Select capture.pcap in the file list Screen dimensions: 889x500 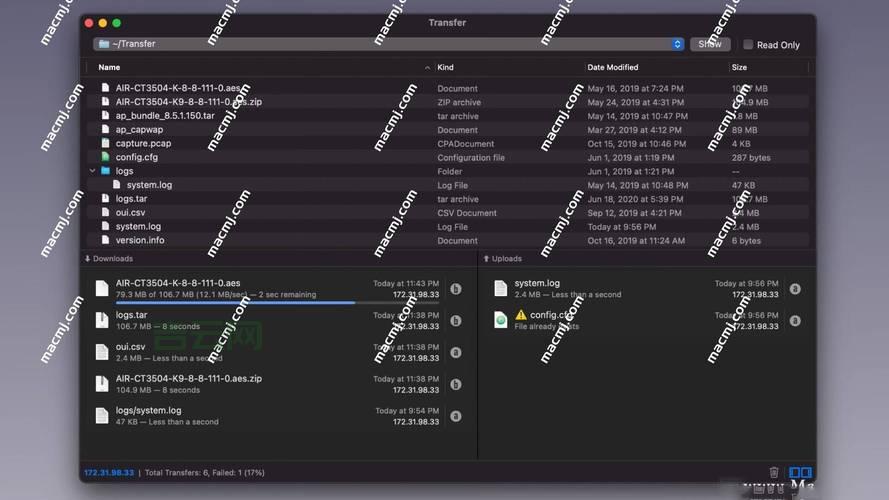[x=143, y=143]
